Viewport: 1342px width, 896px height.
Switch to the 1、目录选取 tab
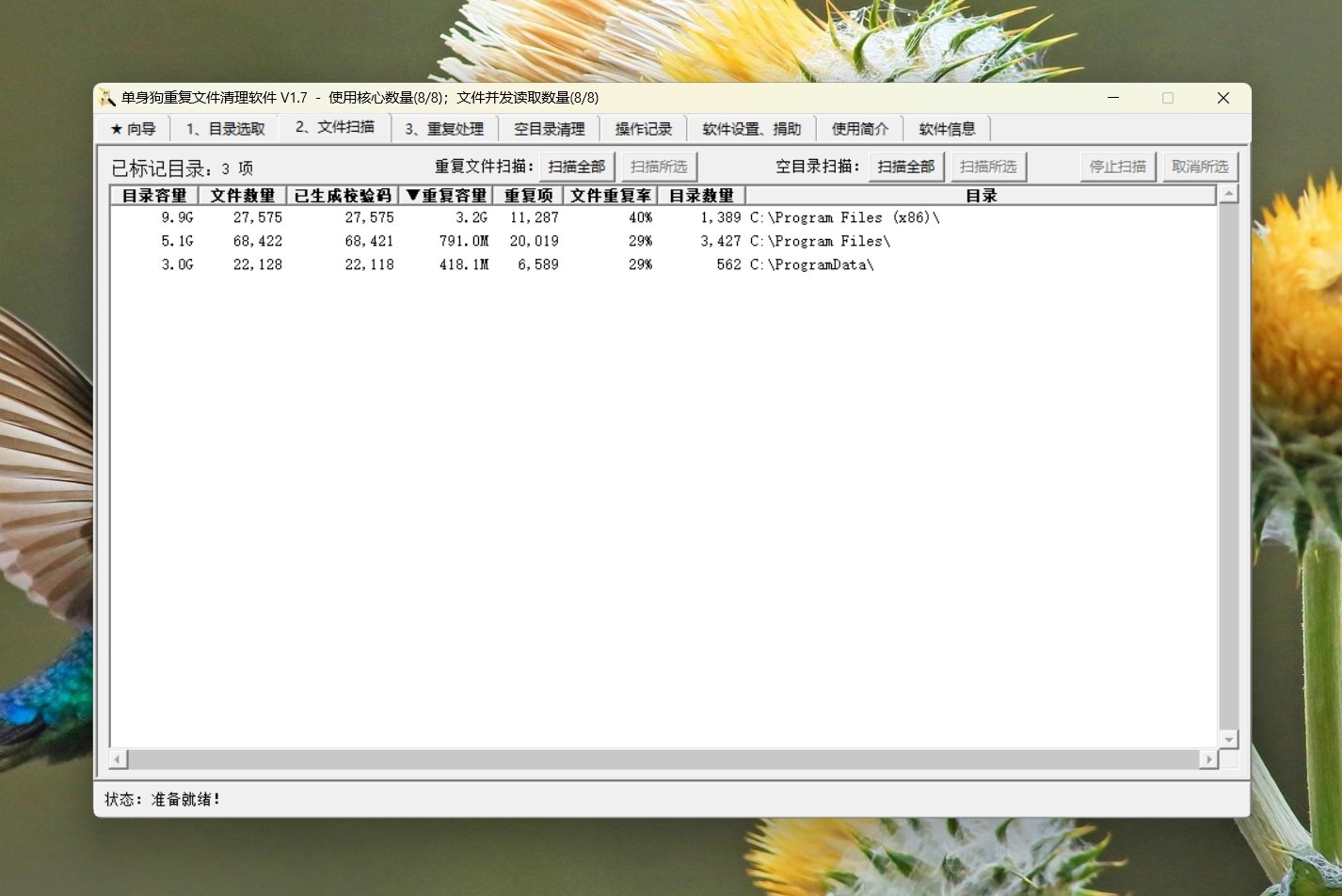click(225, 129)
